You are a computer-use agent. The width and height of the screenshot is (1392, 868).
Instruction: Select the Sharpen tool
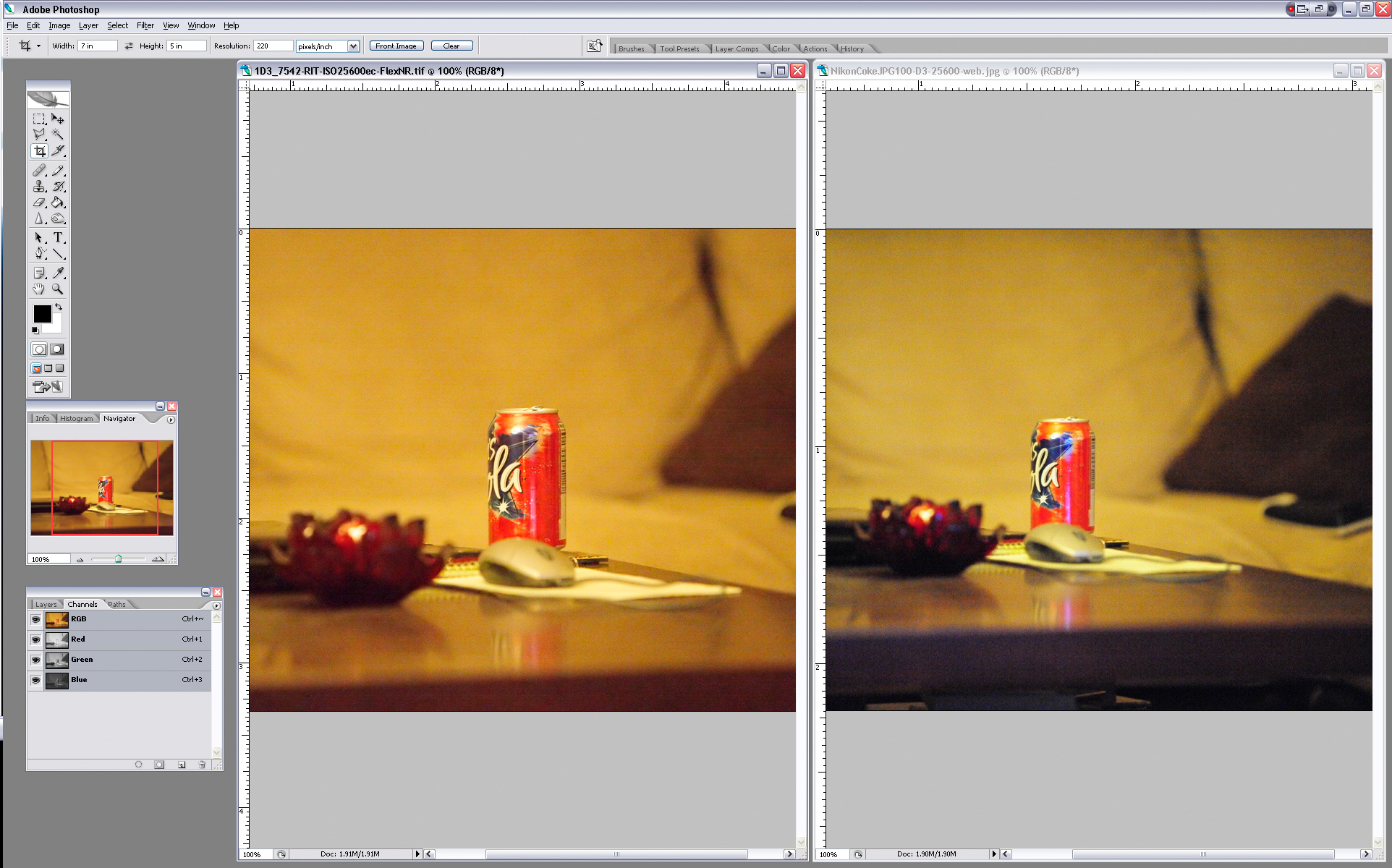39,218
